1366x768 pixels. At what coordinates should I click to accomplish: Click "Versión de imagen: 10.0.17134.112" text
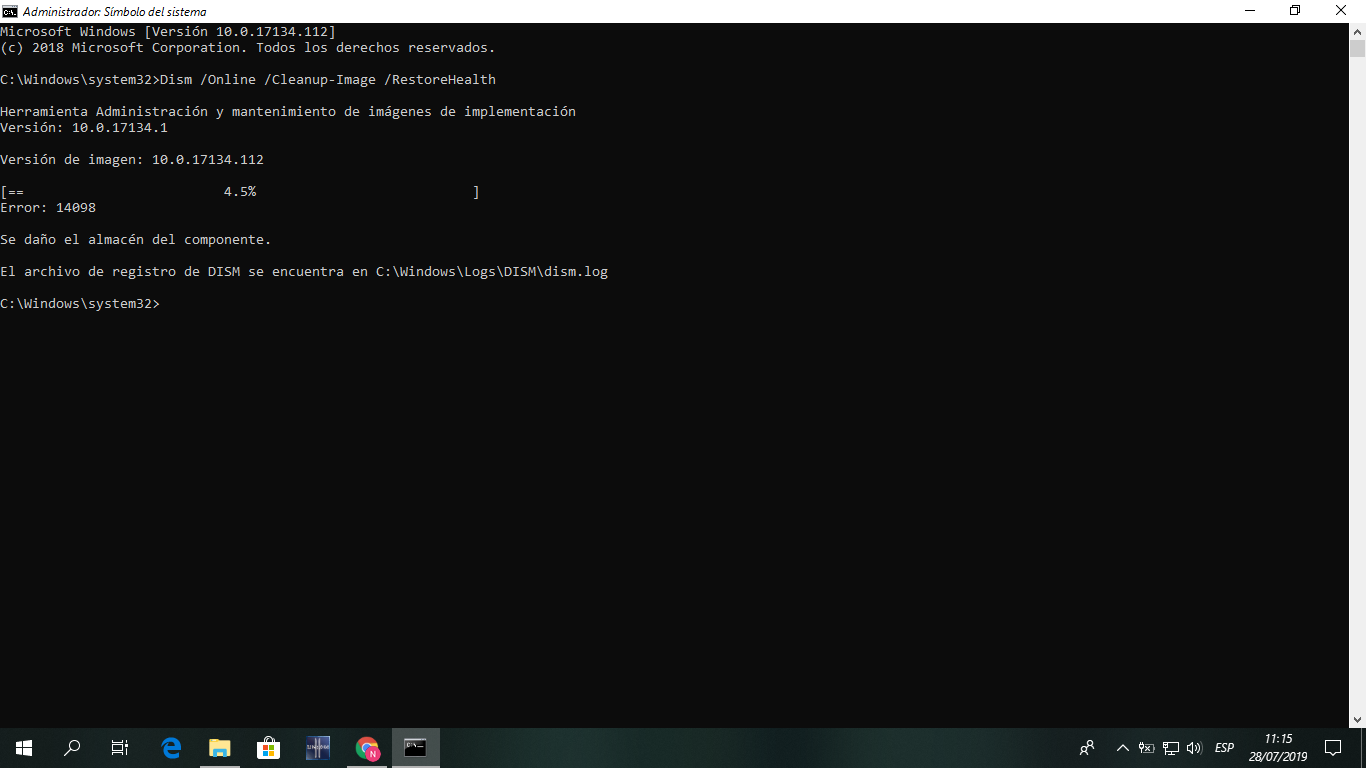[x=132, y=160]
